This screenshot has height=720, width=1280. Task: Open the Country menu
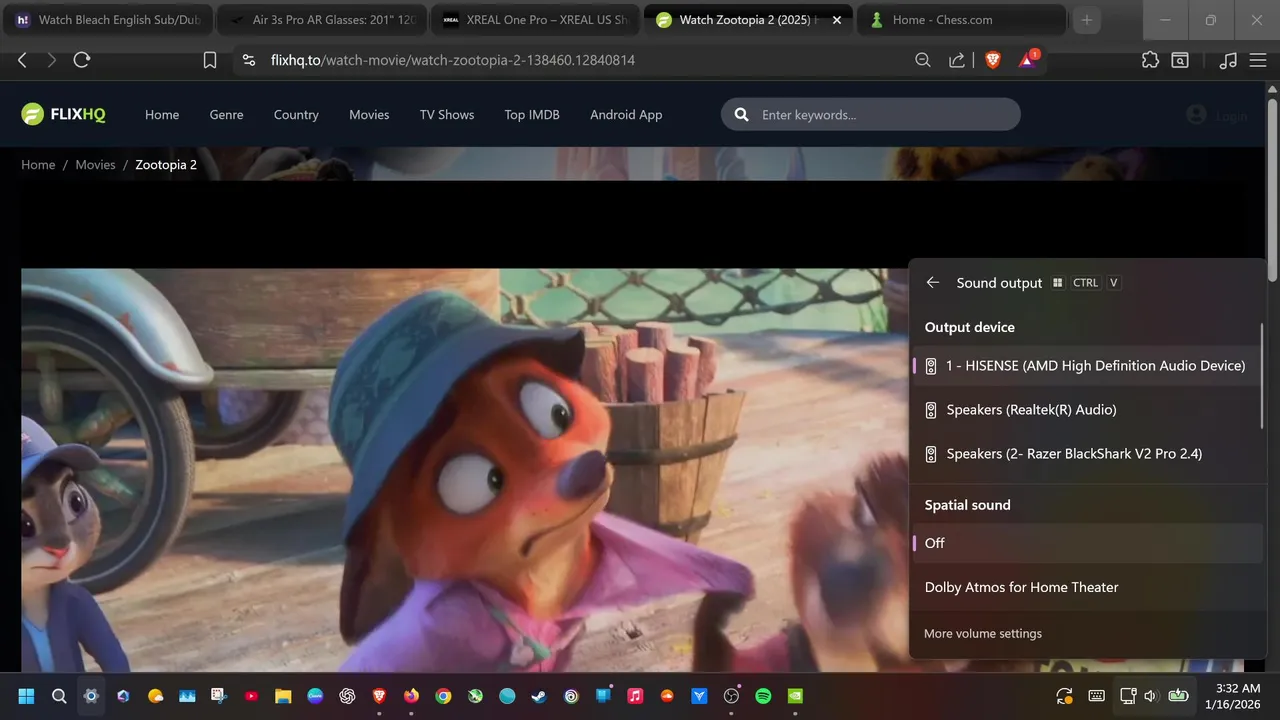[x=296, y=115]
